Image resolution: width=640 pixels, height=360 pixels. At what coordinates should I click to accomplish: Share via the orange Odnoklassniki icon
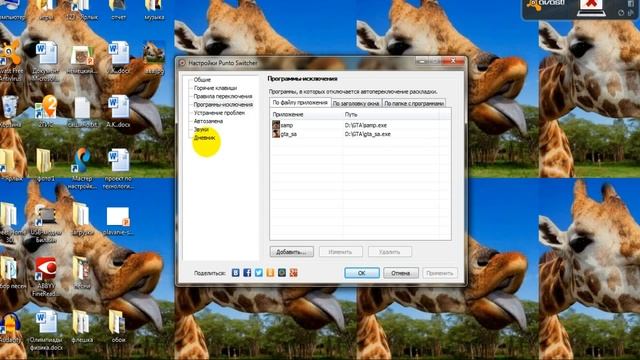(270, 273)
